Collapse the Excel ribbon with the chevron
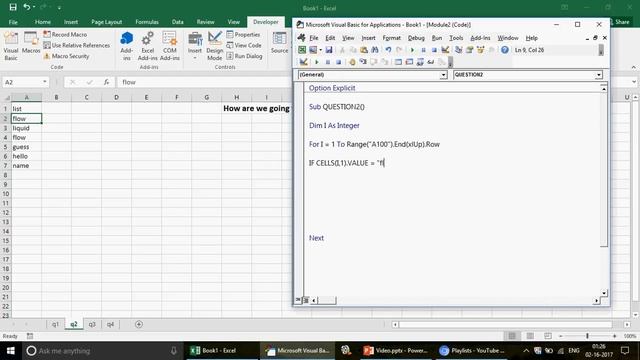This screenshot has height=360, width=640. pyautogui.click(x=633, y=67)
